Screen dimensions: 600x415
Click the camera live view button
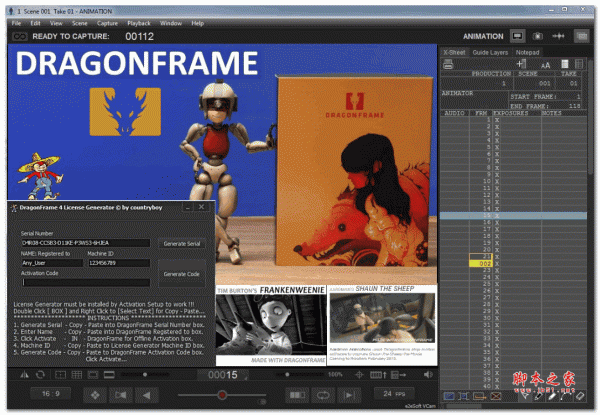(121, 395)
